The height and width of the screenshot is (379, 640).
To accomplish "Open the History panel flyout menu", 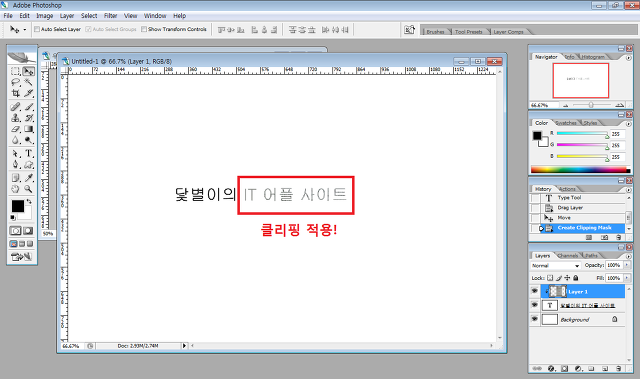I will pyautogui.click(x=629, y=190).
